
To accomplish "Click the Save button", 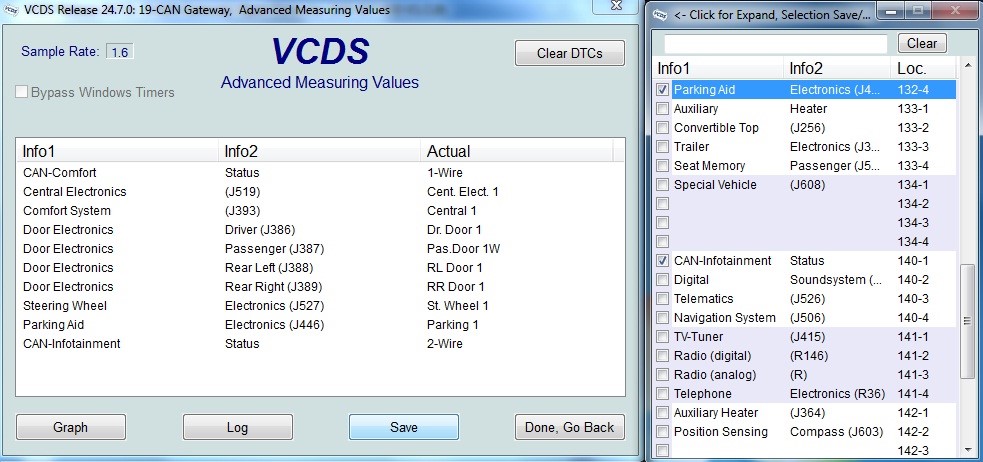I will pyautogui.click(x=404, y=428).
